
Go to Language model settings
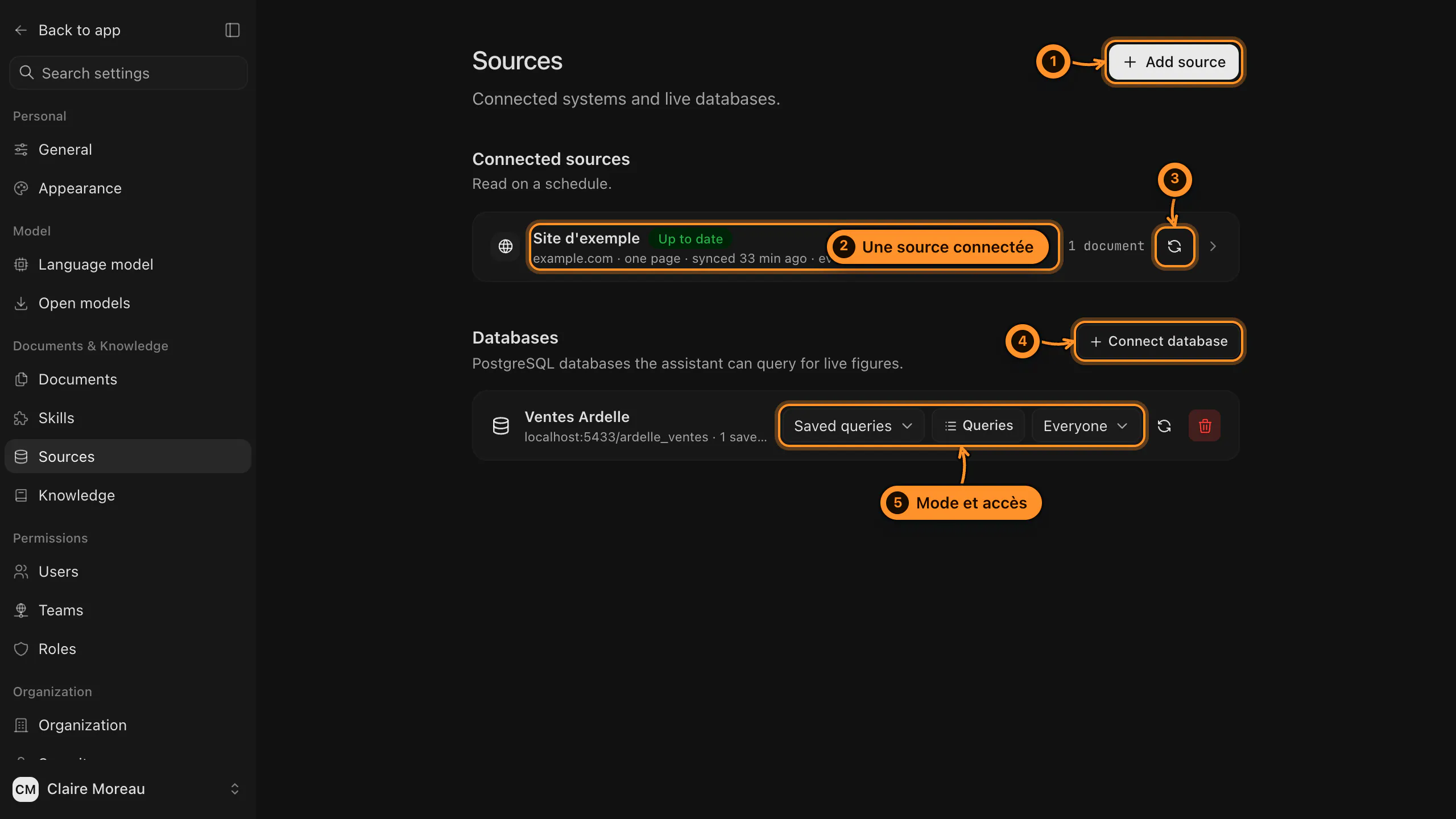tap(128, 264)
